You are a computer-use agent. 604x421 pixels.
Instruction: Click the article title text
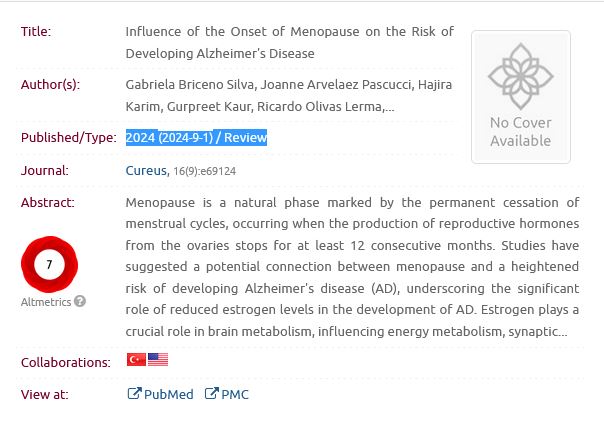(289, 42)
